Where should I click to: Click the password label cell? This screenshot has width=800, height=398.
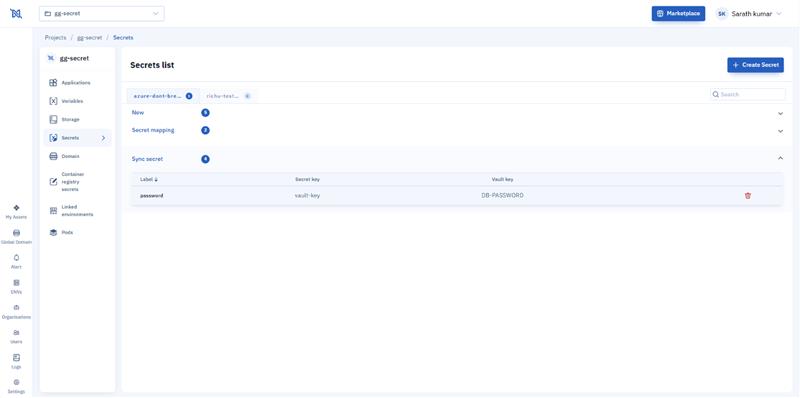pos(152,195)
